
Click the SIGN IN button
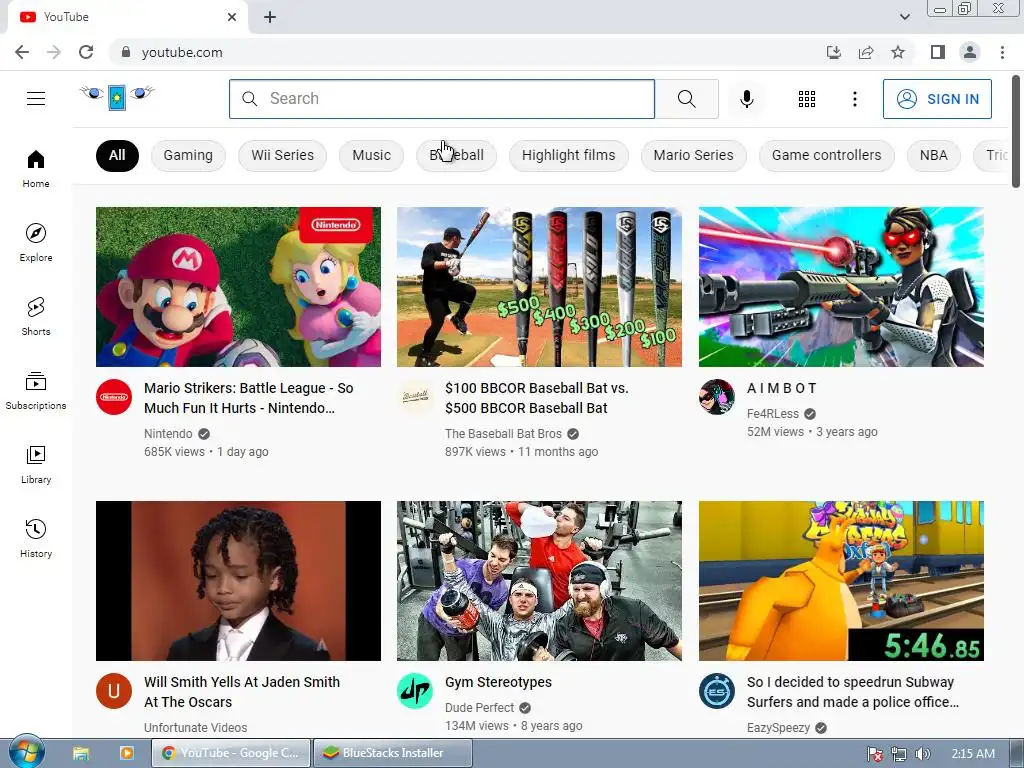[937, 99]
